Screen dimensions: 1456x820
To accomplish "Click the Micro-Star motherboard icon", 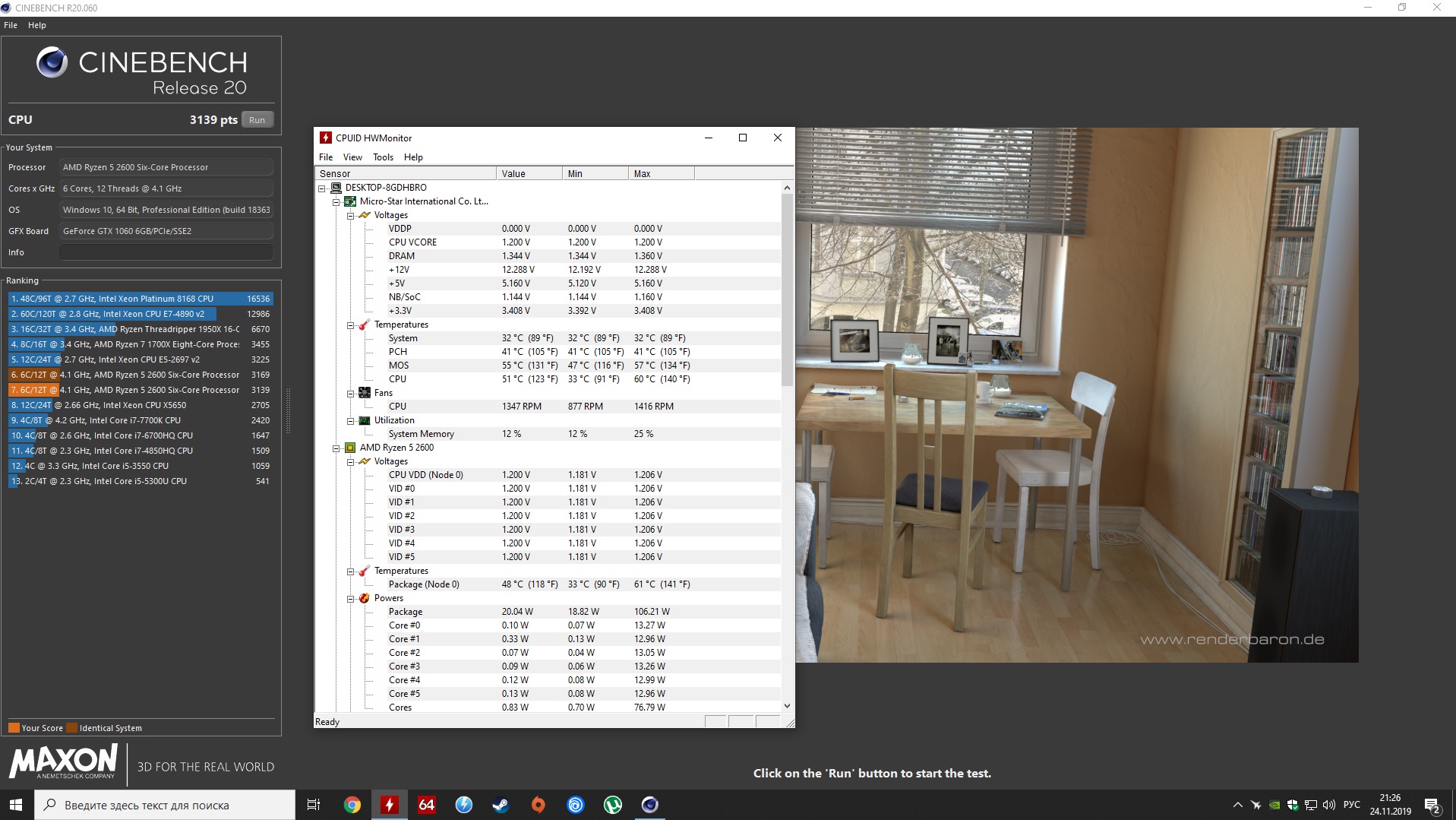I will click(350, 201).
